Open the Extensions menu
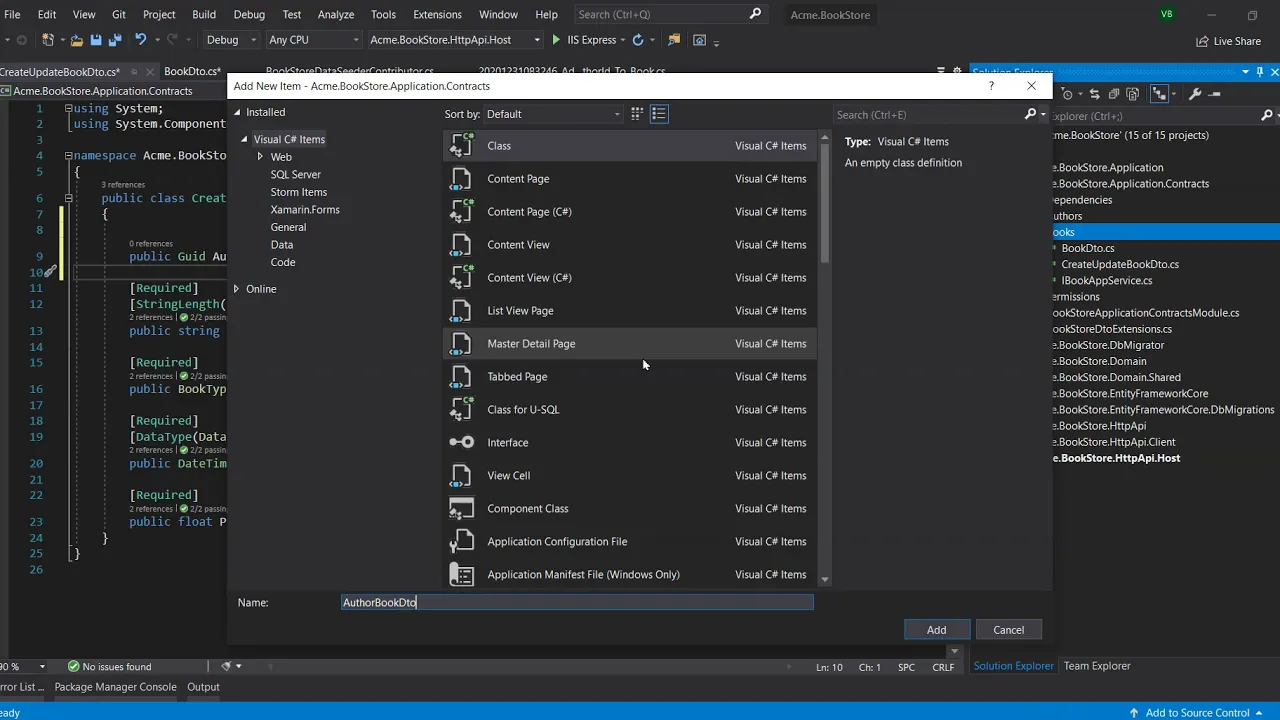This screenshot has width=1280, height=720. point(437,14)
